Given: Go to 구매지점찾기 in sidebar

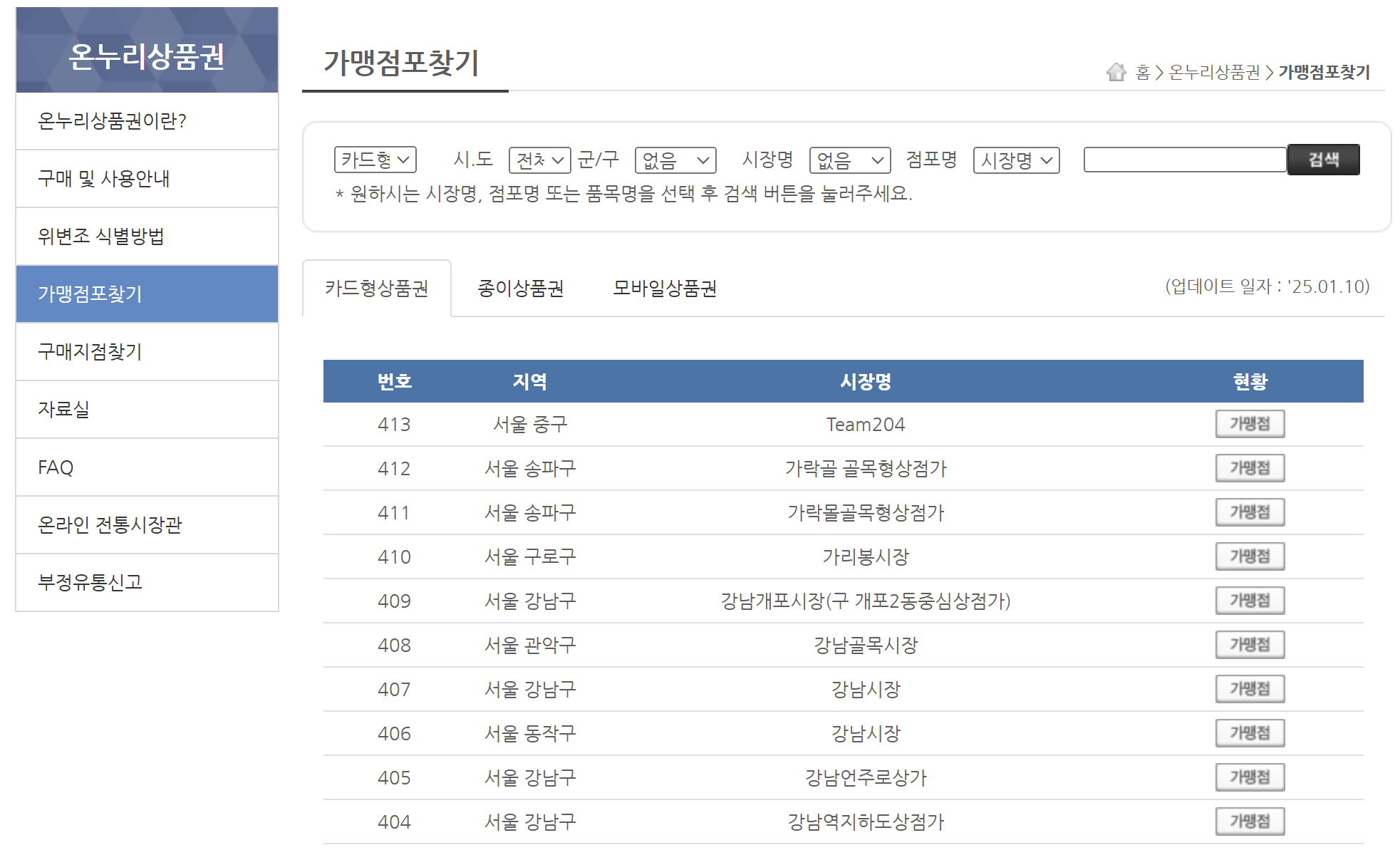Looking at the screenshot, I should 90,352.
